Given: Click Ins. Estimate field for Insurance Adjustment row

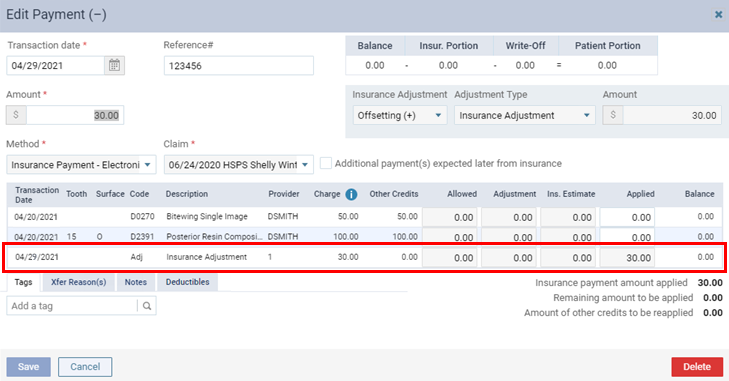Looking at the screenshot, I should [568, 258].
